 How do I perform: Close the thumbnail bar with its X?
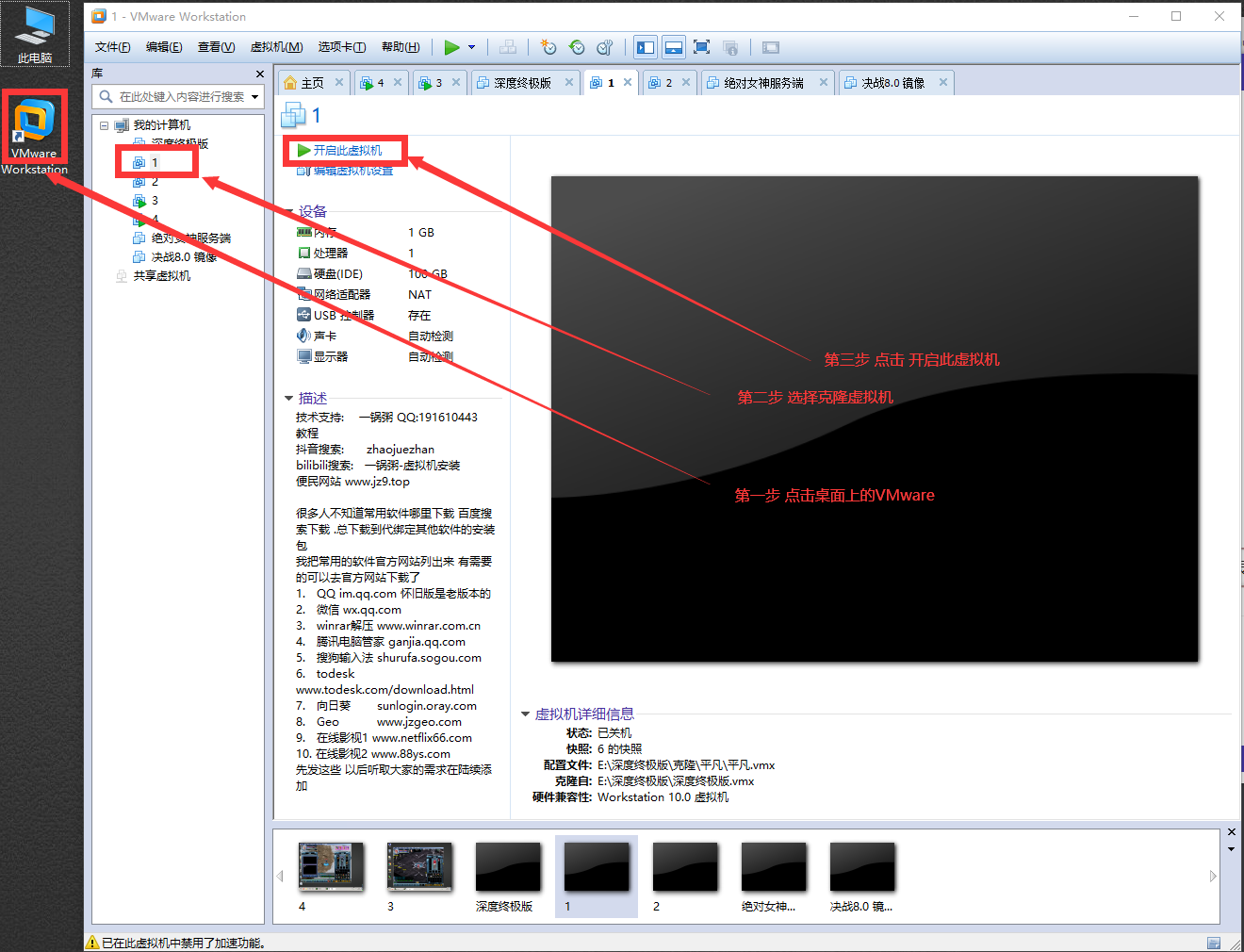1231,832
